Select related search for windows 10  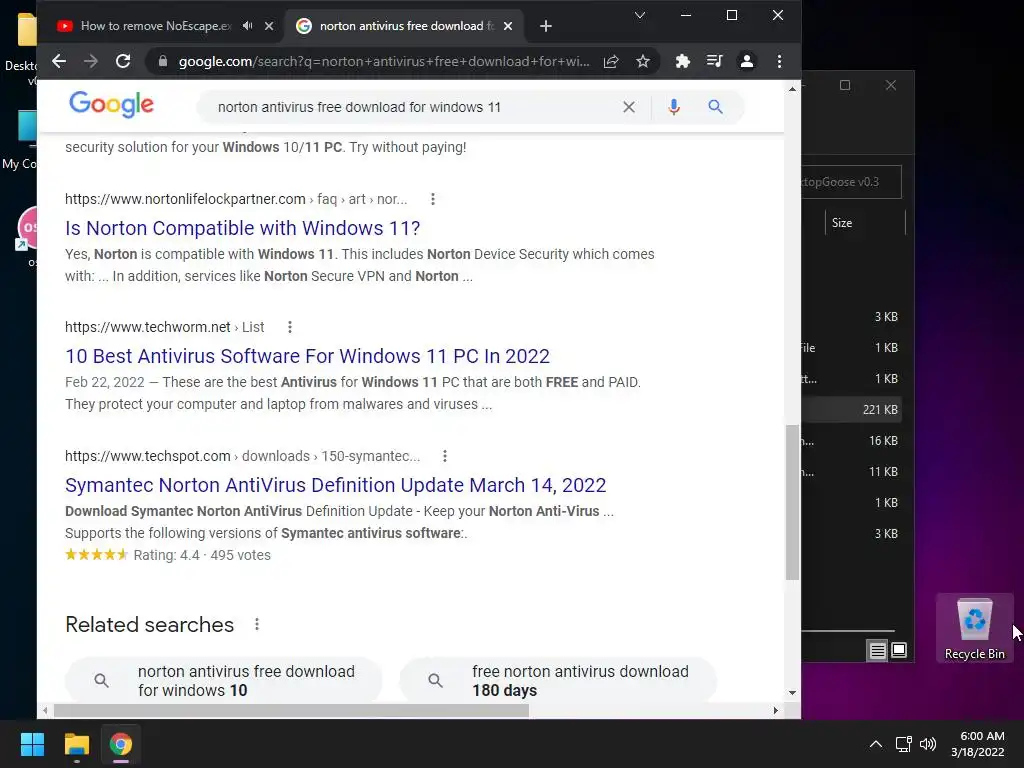223,680
